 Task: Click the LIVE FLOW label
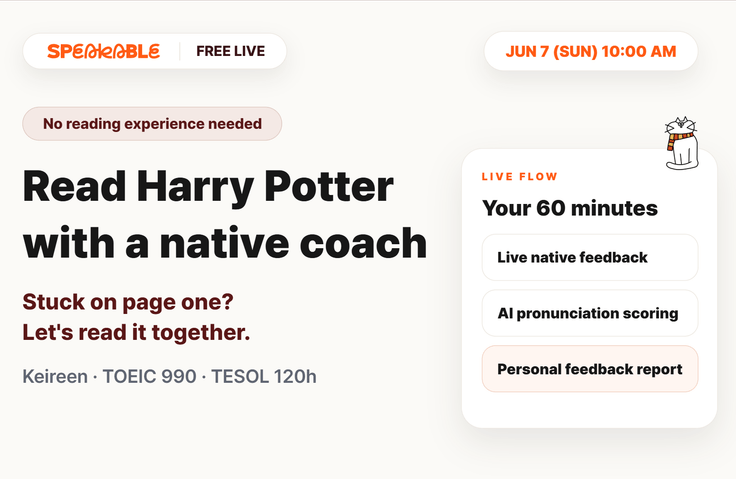click(x=520, y=177)
